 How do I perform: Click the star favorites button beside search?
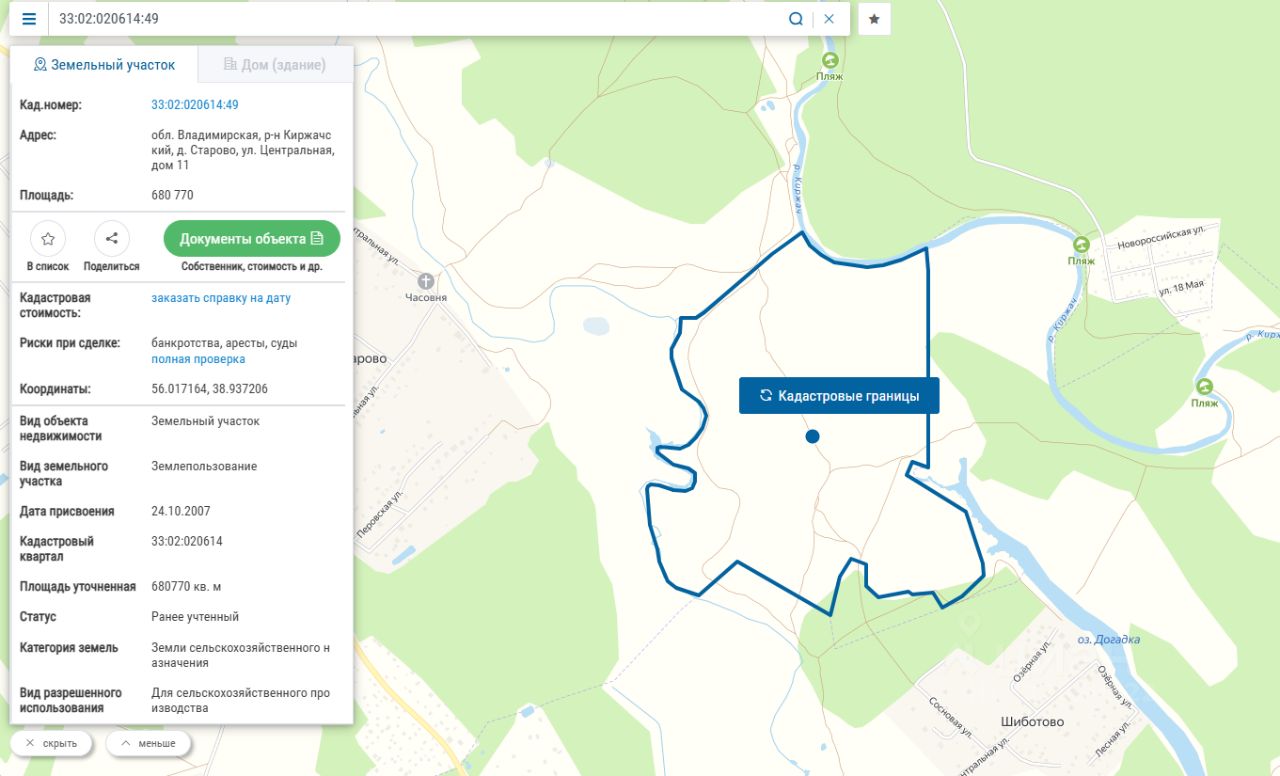[x=874, y=19]
